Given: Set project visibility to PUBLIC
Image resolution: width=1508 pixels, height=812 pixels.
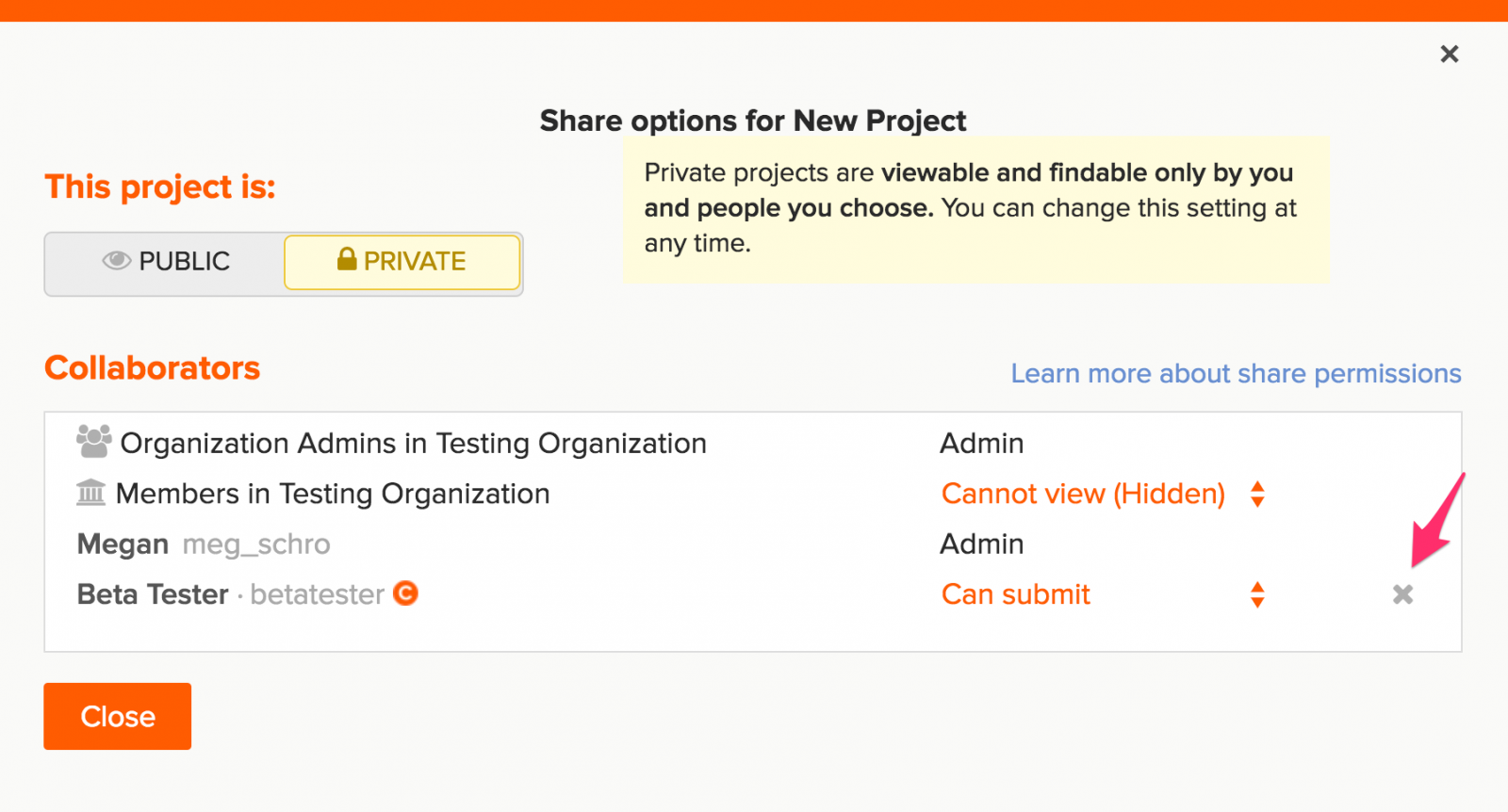Looking at the screenshot, I should pos(166,262).
